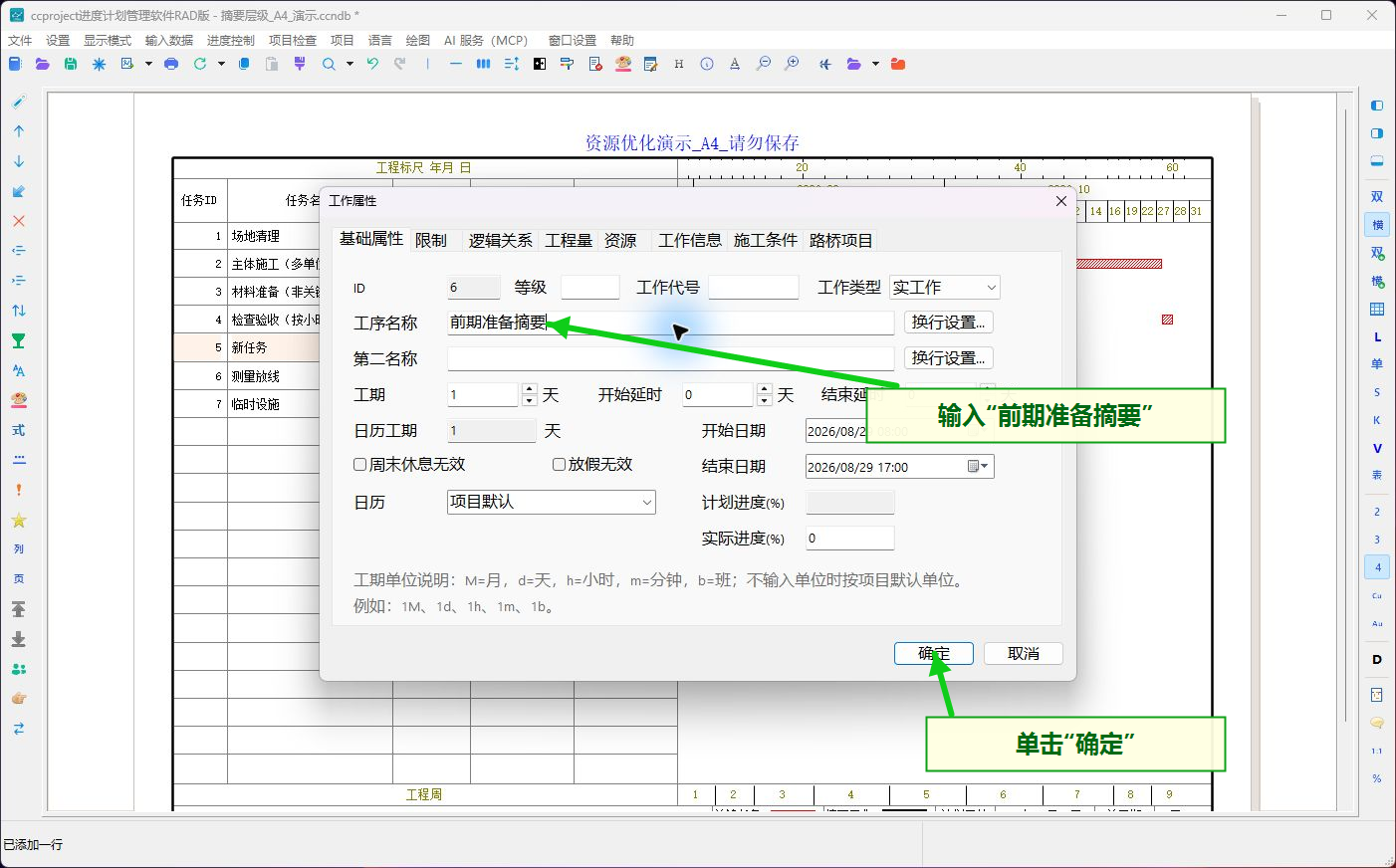Viewport: 1396px width, 868px height.
Task: Click the paint palette toolbar icon
Action: coord(623,64)
